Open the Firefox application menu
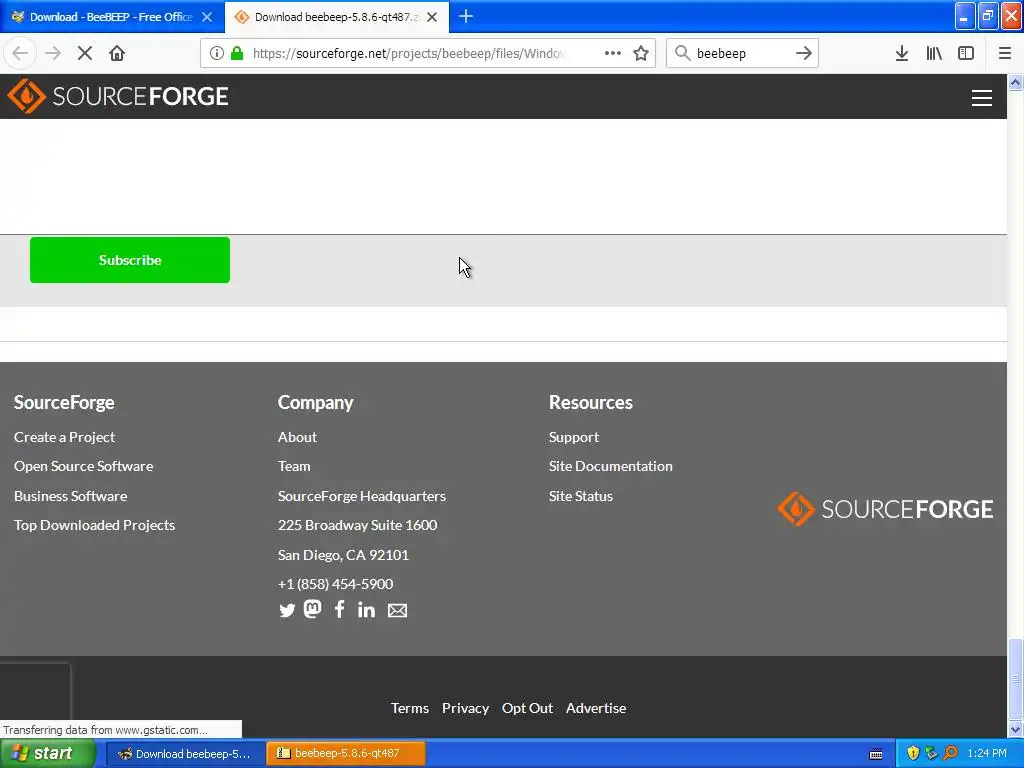 (x=1005, y=53)
